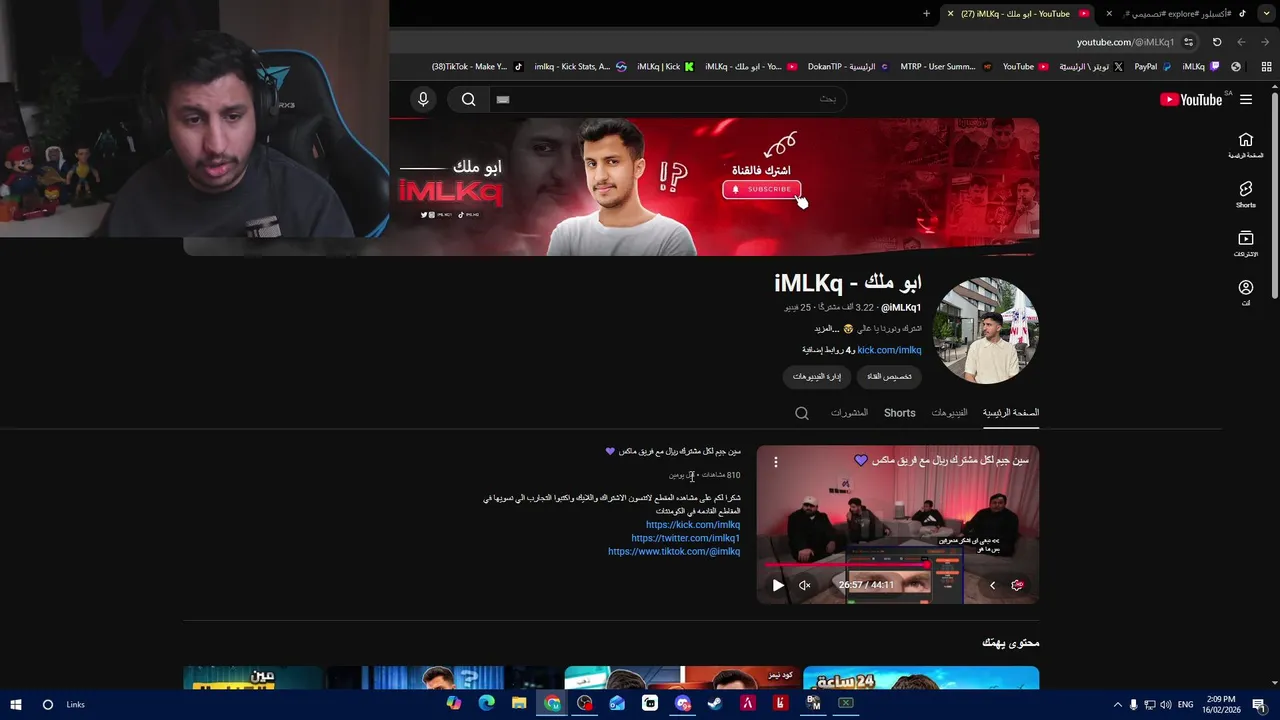This screenshot has width=1280, height=720.
Task: Switch to the Posts channel tab
Action: point(849,412)
